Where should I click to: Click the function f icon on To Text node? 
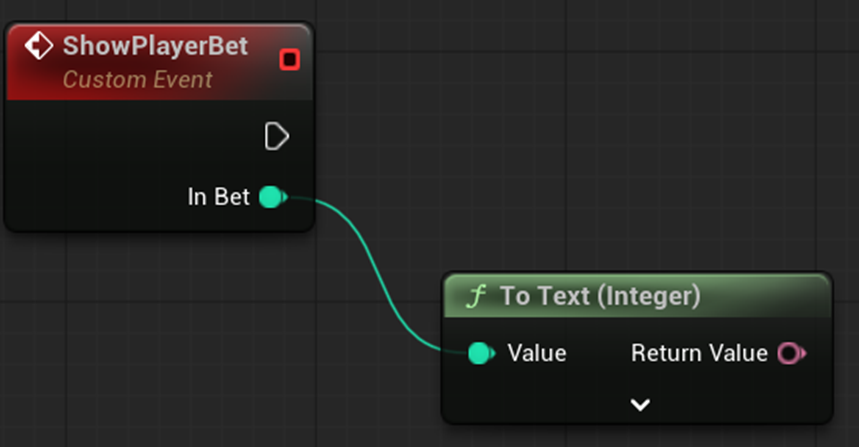pyautogui.click(x=477, y=296)
